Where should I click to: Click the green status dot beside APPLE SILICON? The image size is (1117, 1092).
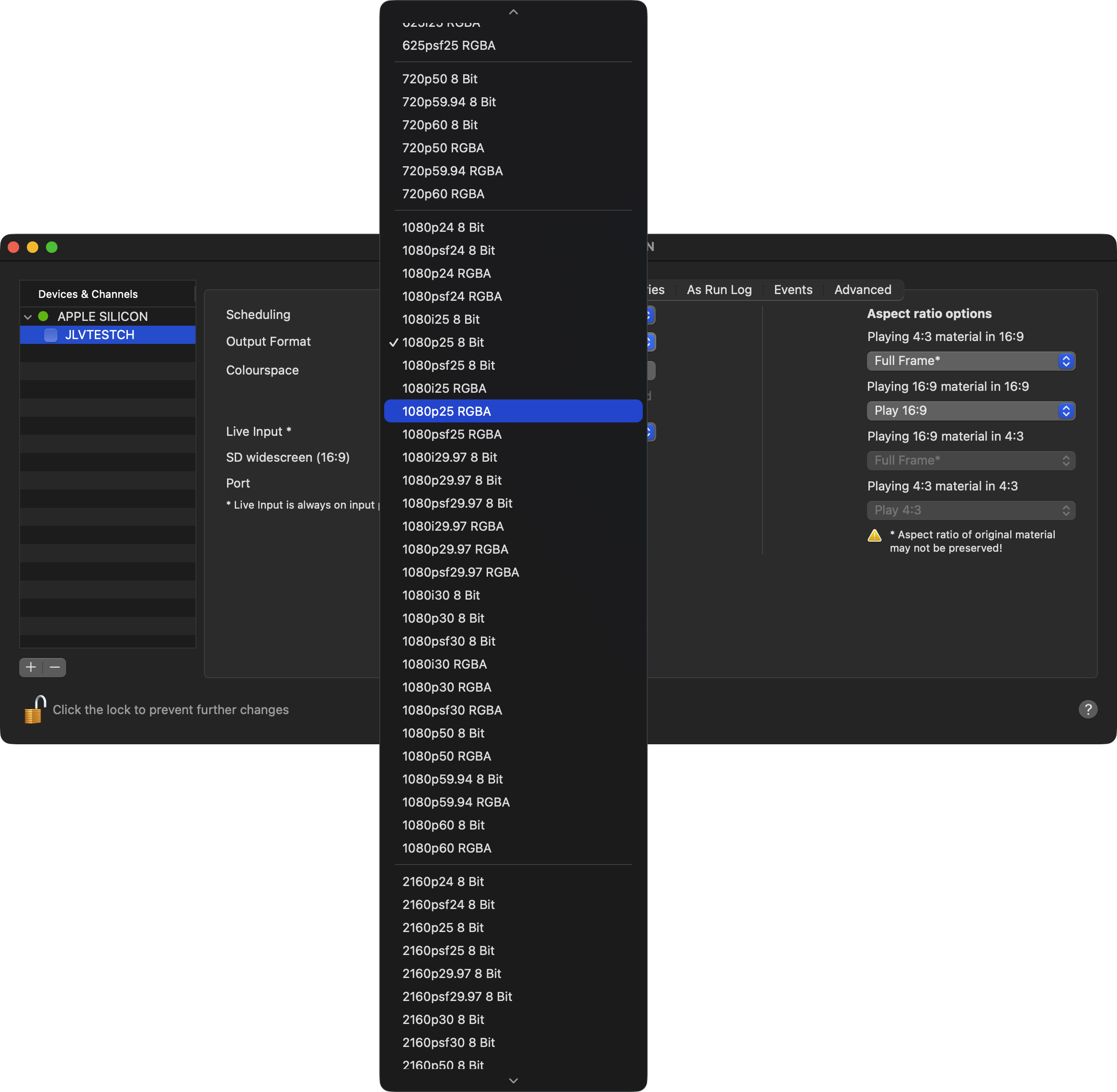click(43, 316)
